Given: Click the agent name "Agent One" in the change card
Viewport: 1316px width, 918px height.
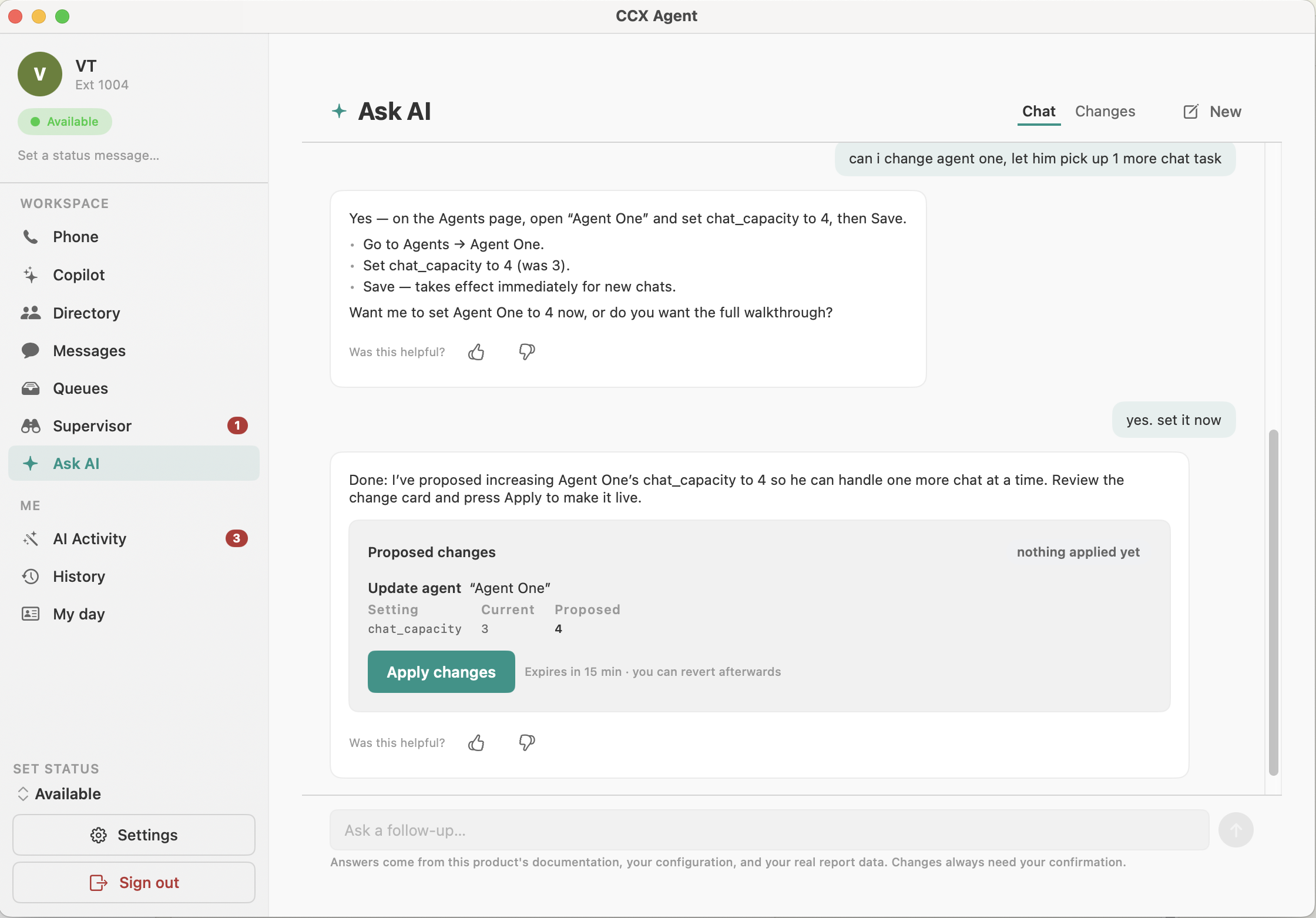Looking at the screenshot, I should pos(510,588).
